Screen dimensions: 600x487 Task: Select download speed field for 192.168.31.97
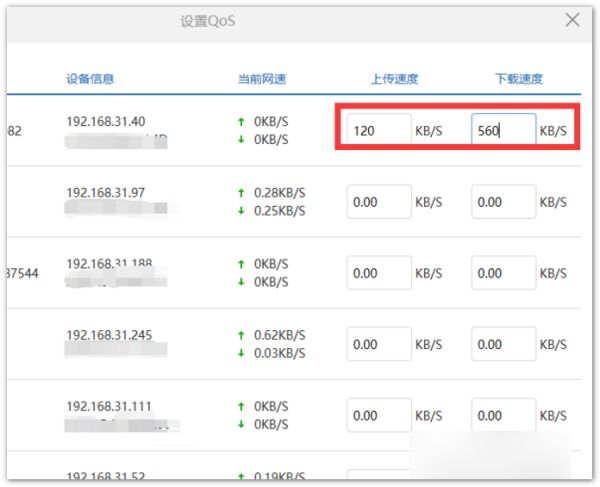pyautogui.click(x=503, y=202)
